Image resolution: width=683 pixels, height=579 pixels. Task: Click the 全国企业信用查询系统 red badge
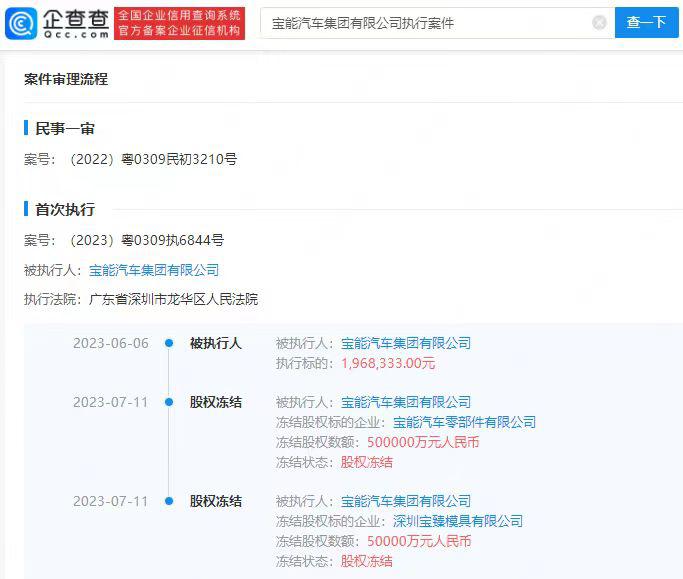[x=179, y=15]
